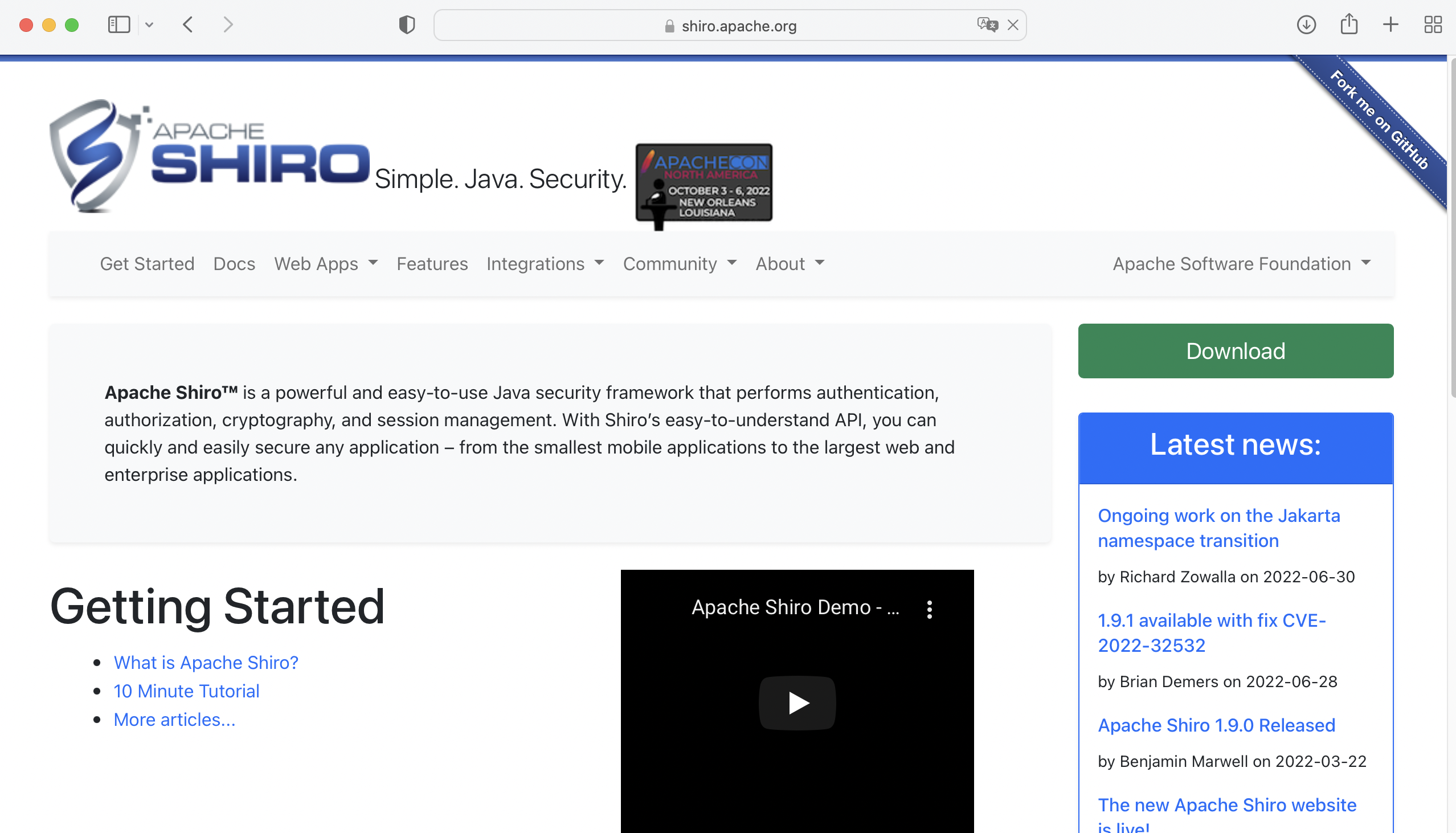Expand the Integrations dropdown menu
Image resolution: width=1456 pixels, height=833 pixels.
tap(545, 264)
